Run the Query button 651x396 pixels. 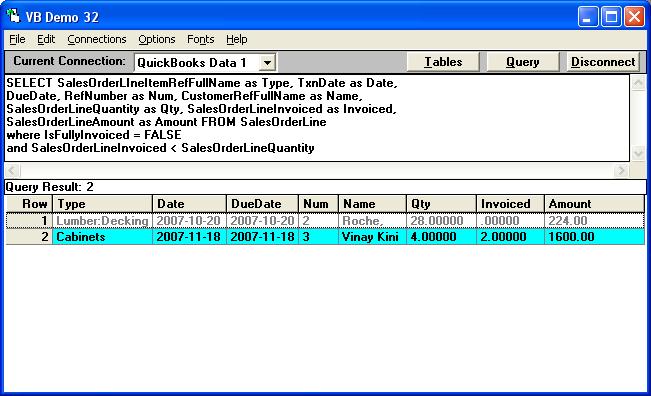pos(522,62)
